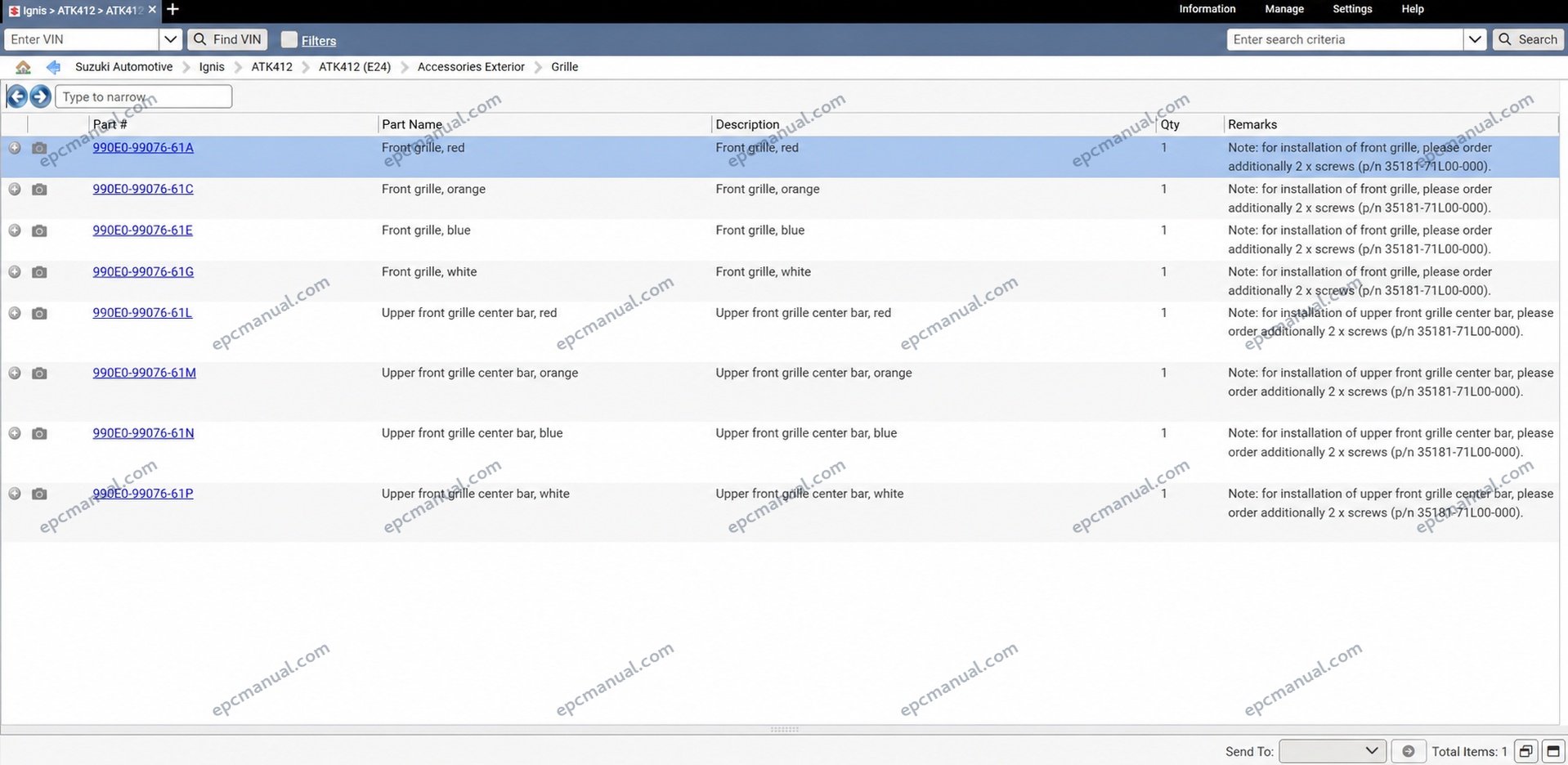
Task: Expand row for Upper front grille center bar, white
Action: point(15,494)
